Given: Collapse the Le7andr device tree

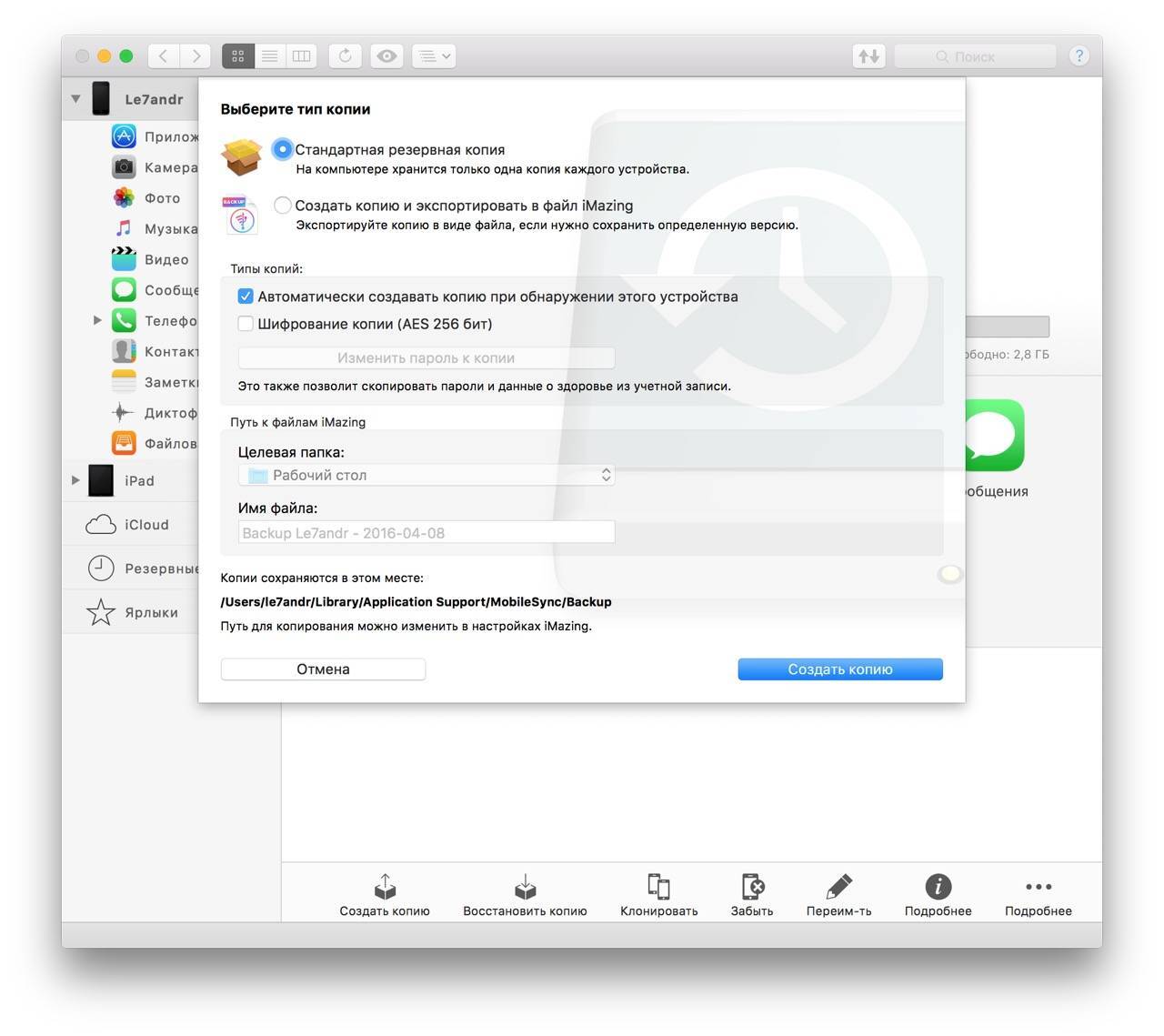Looking at the screenshot, I should pos(75,98).
